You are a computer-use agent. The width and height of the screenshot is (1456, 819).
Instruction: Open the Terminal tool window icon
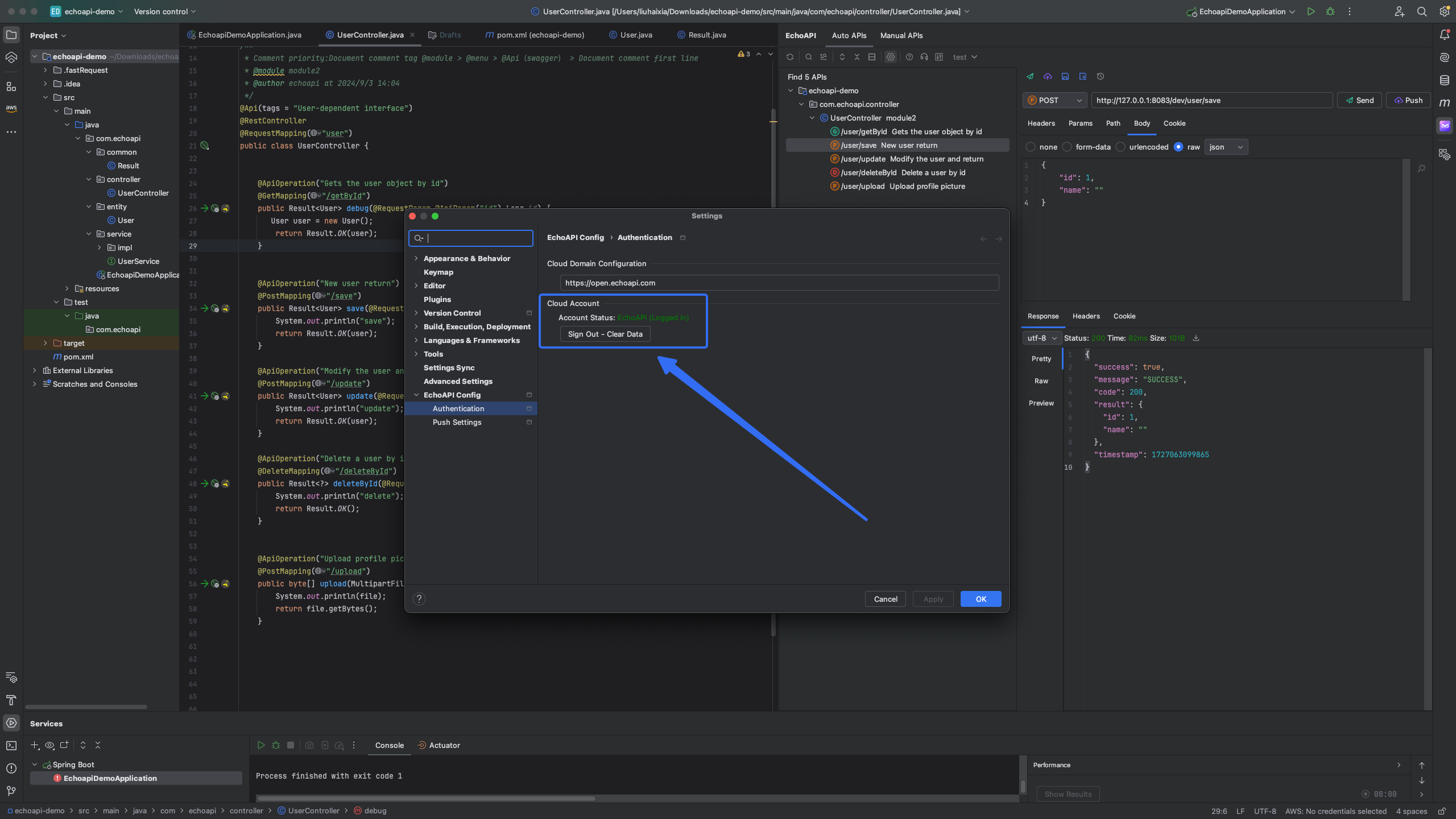pyautogui.click(x=11, y=746)
